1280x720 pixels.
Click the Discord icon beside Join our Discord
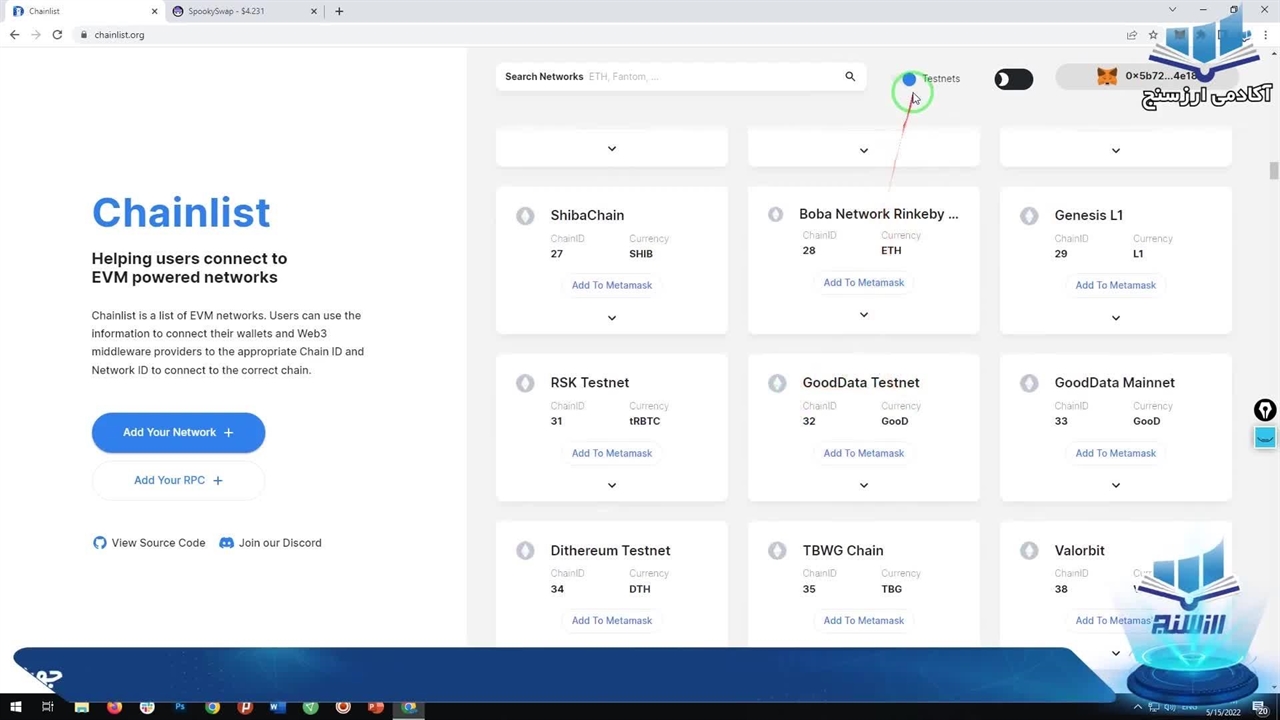[x=226, y=543]
